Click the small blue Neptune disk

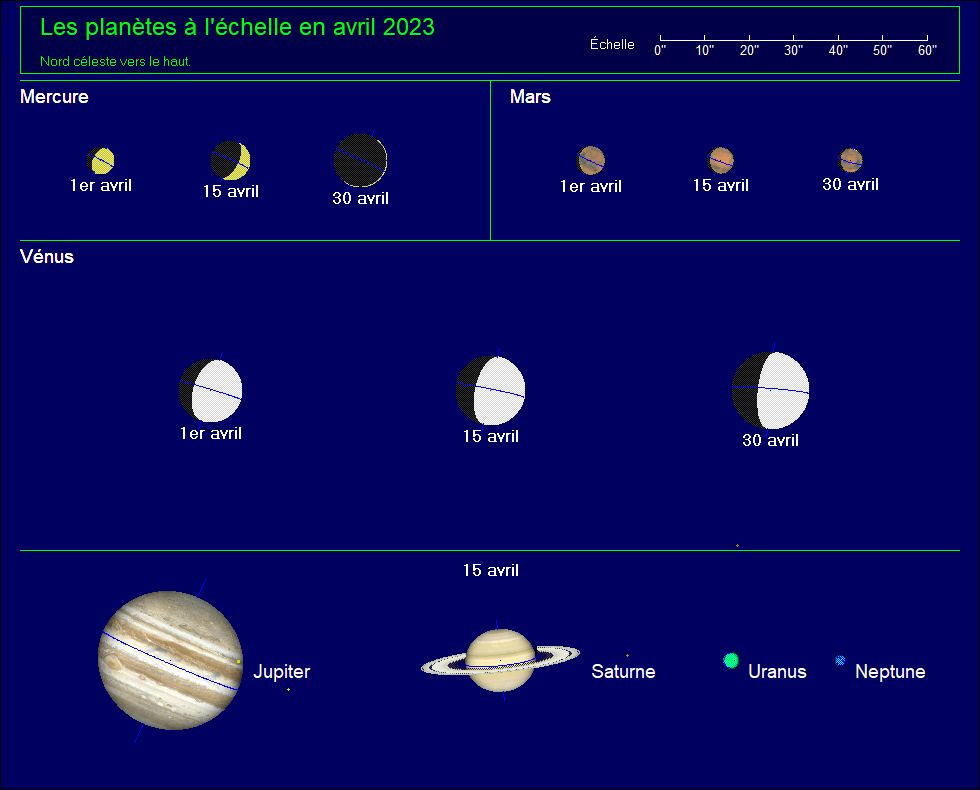(841, 660)
